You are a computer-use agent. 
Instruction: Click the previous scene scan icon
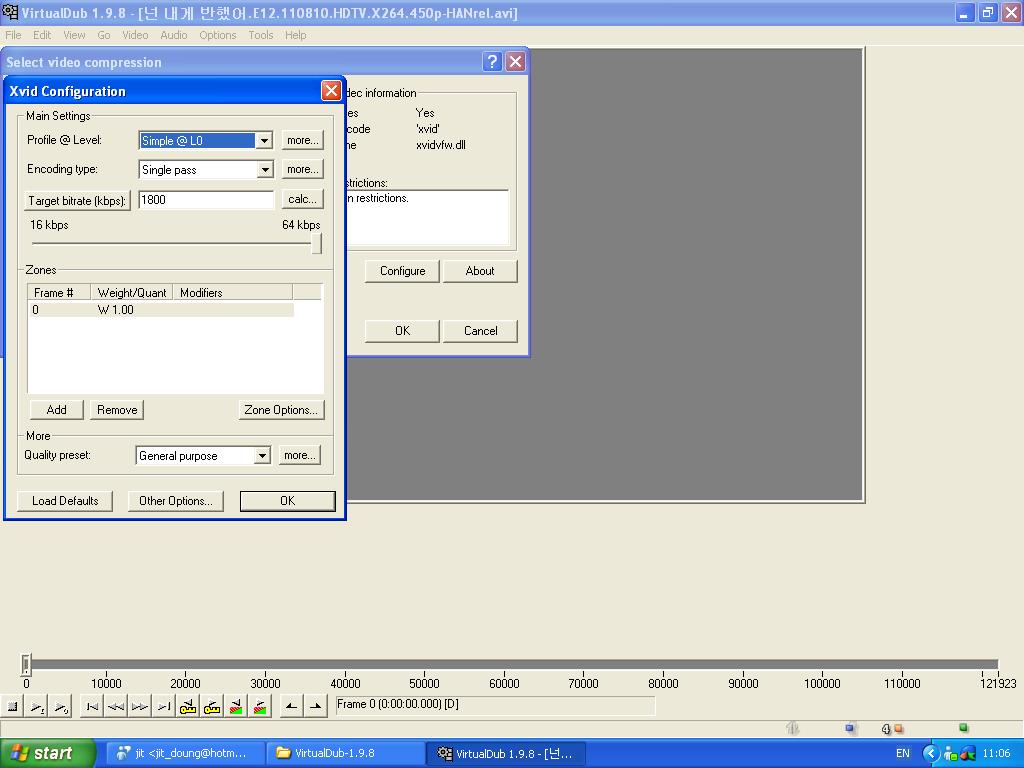(x=236, y=706)
